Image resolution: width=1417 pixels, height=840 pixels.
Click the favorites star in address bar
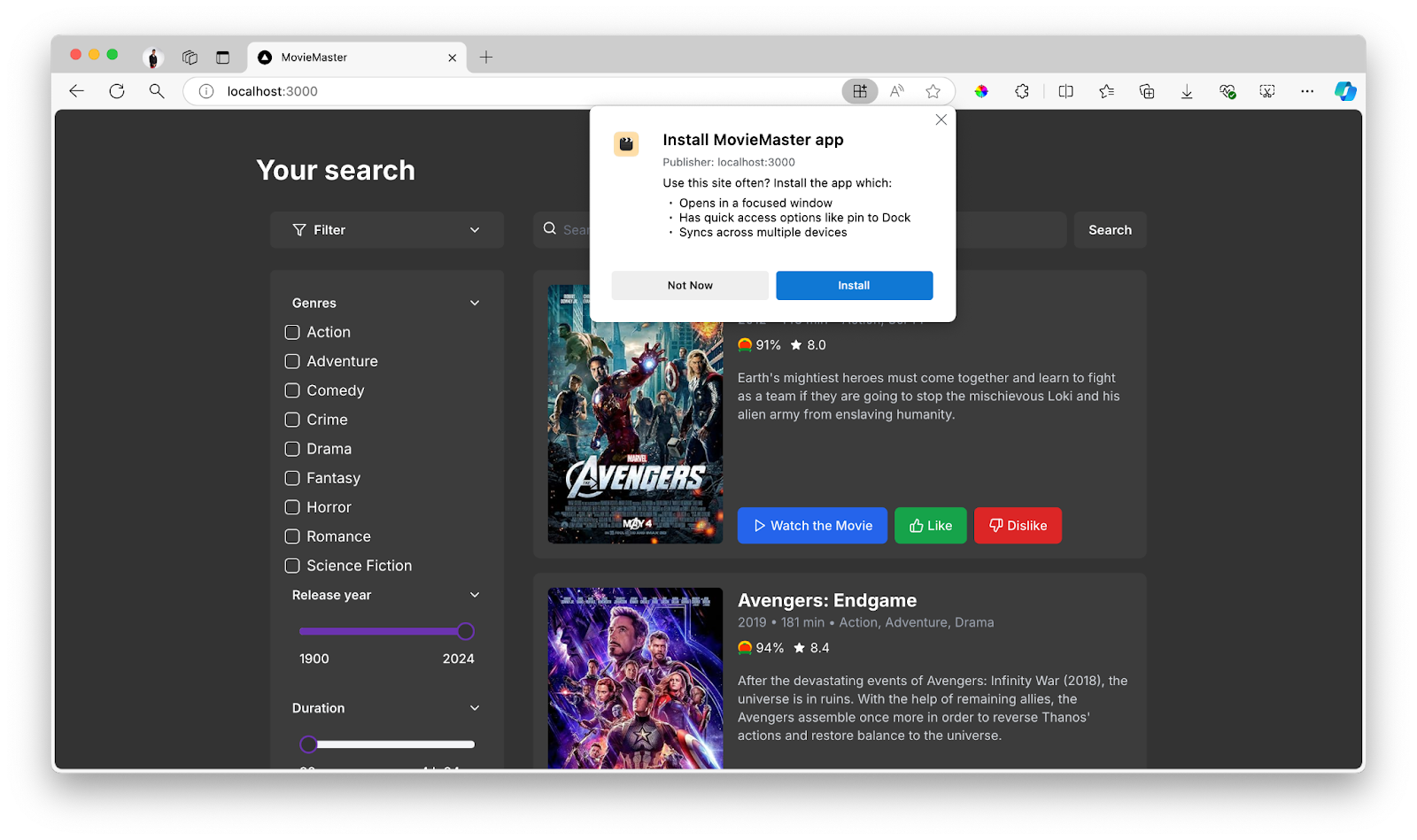click(933, 91)
